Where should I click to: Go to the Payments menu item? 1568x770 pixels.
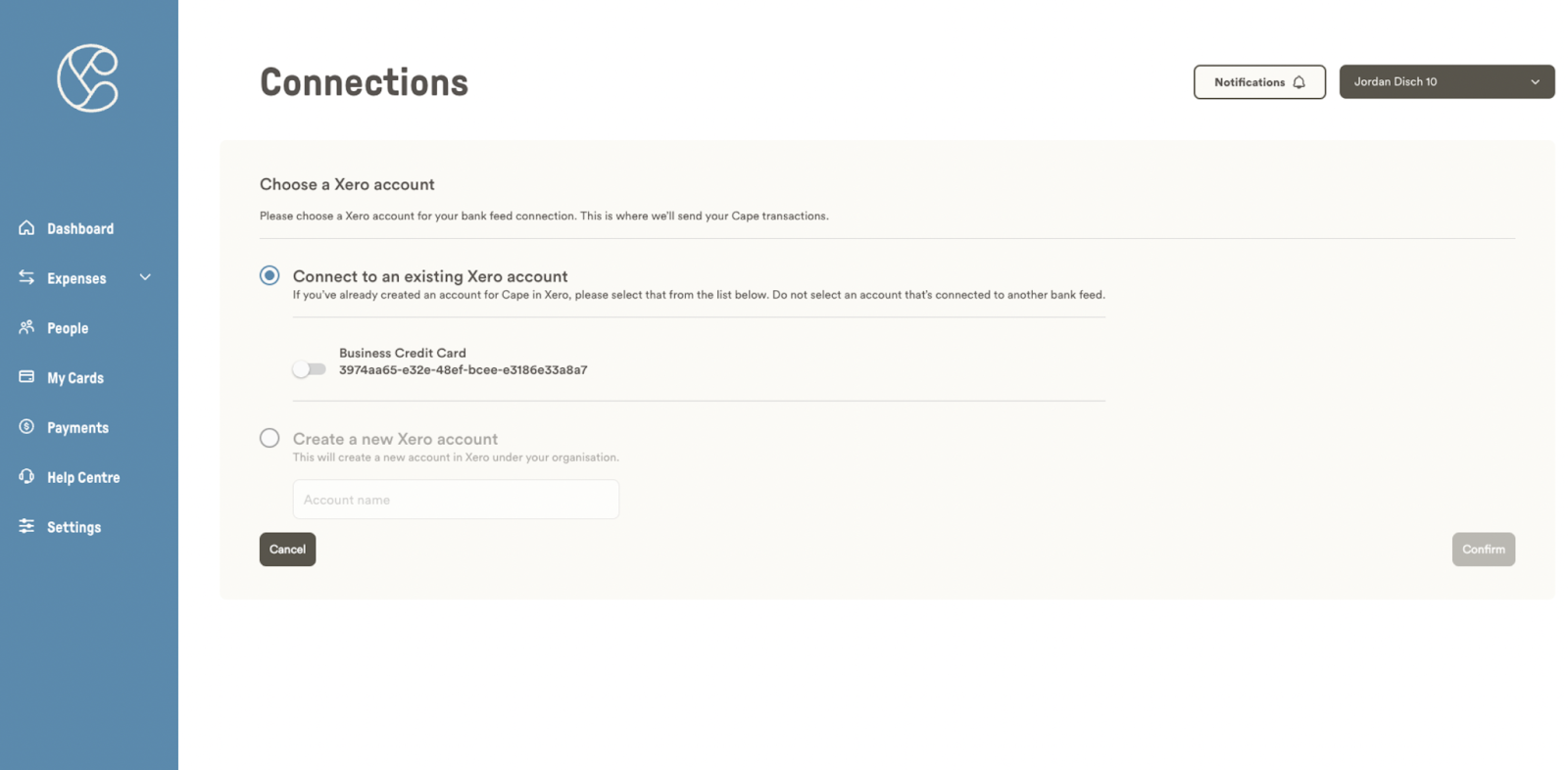[x=77, y=428]
